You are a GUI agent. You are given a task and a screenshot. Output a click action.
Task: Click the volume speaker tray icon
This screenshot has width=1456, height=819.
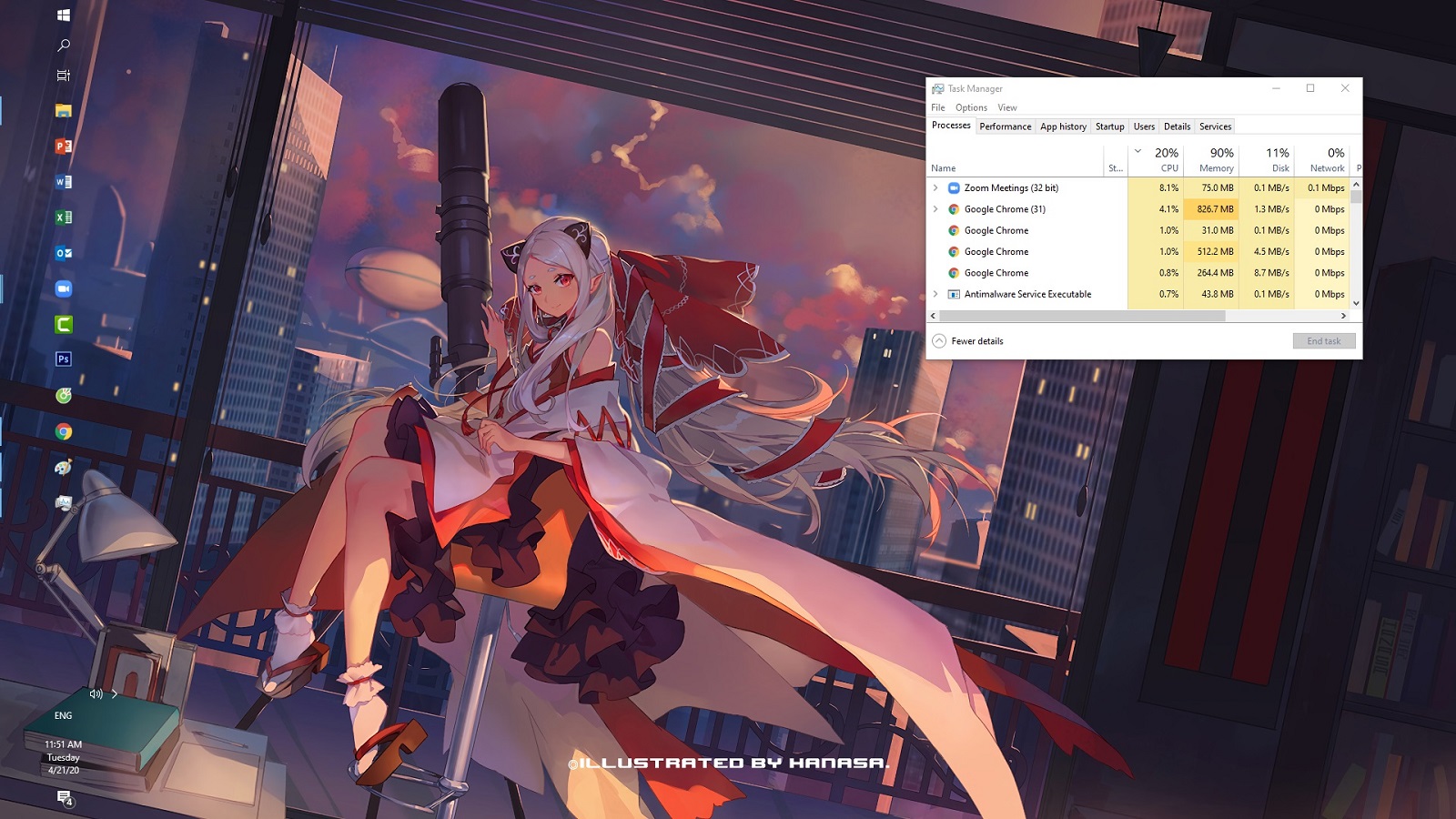pyautogui.click(x=96, y=693)
